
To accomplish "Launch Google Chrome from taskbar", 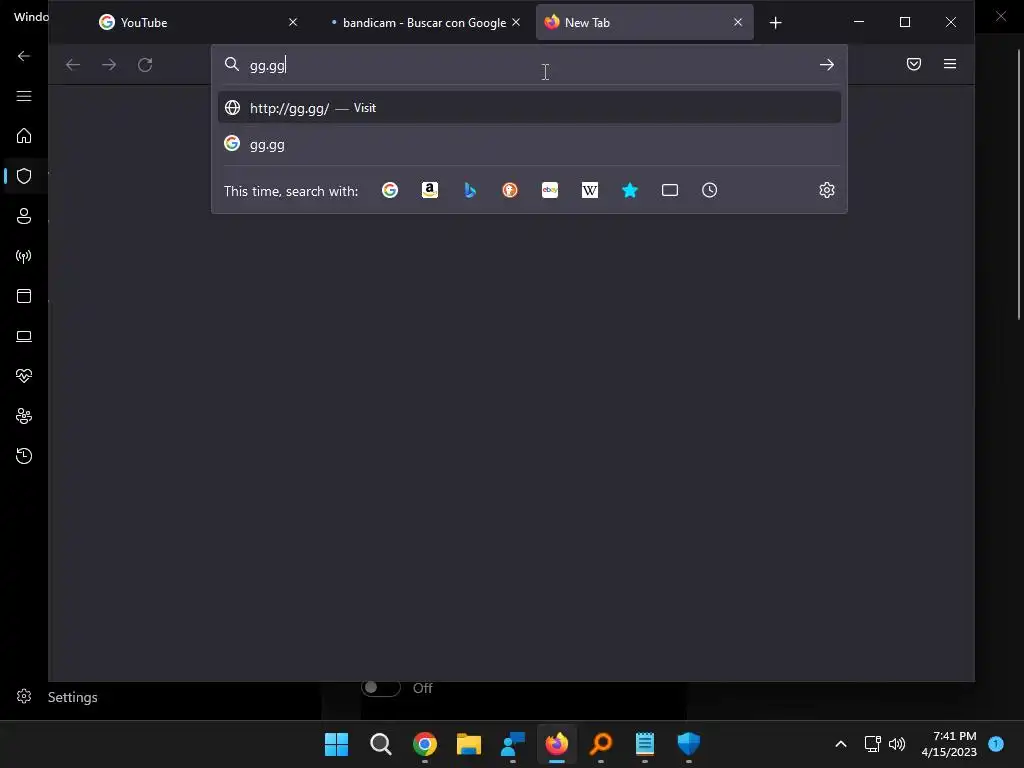I will pos(424,744).
